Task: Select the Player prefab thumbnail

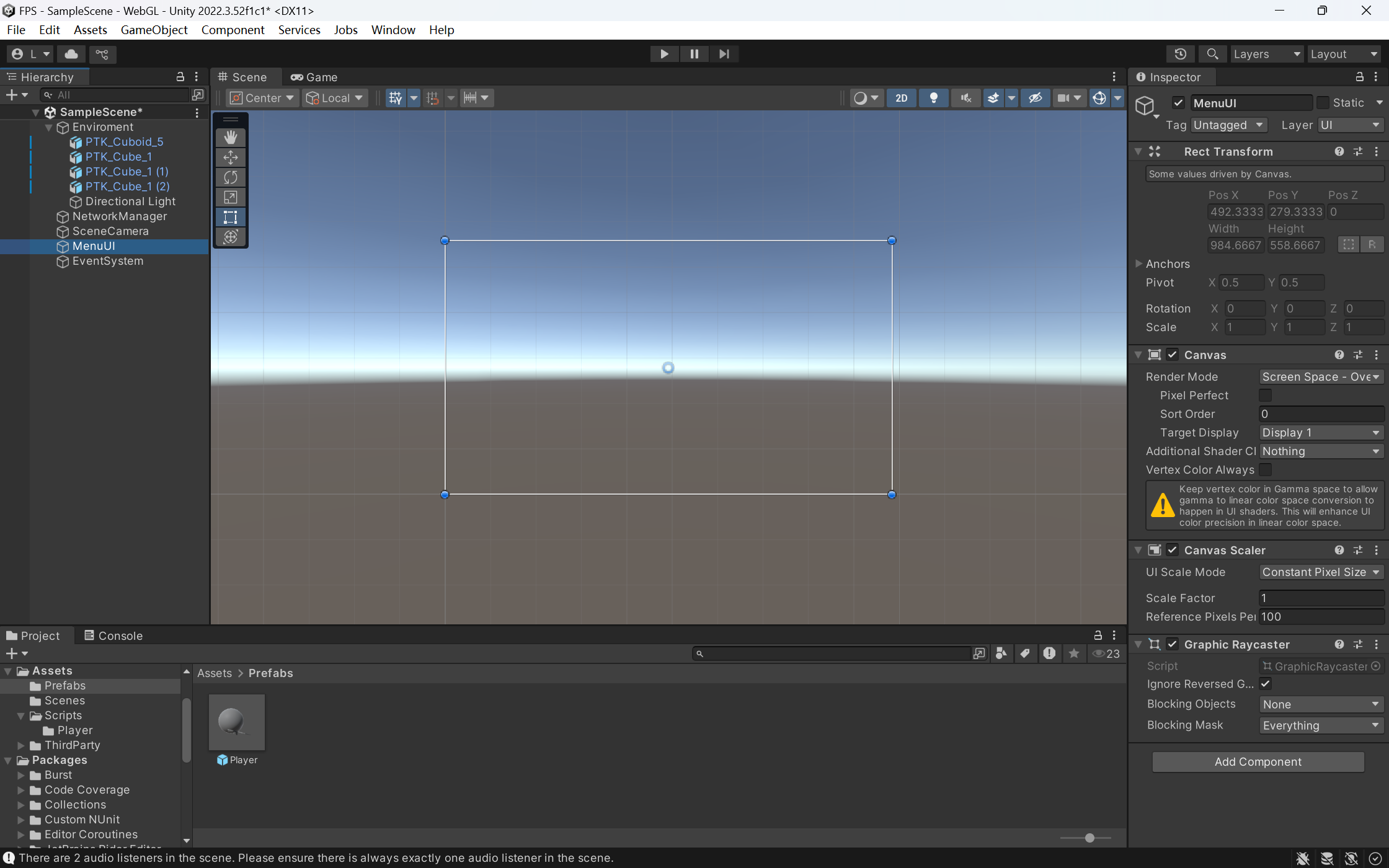Action: coord(236,722)
